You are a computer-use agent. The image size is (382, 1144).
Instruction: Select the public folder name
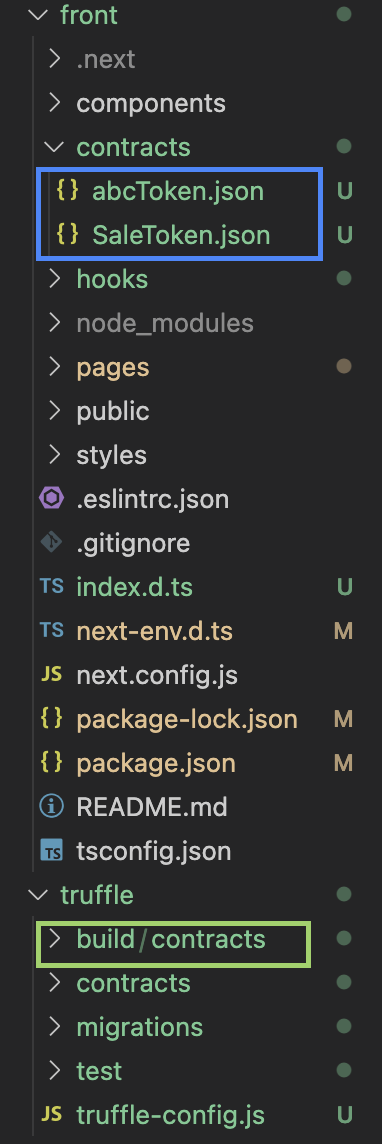click(x=113, y=411)
